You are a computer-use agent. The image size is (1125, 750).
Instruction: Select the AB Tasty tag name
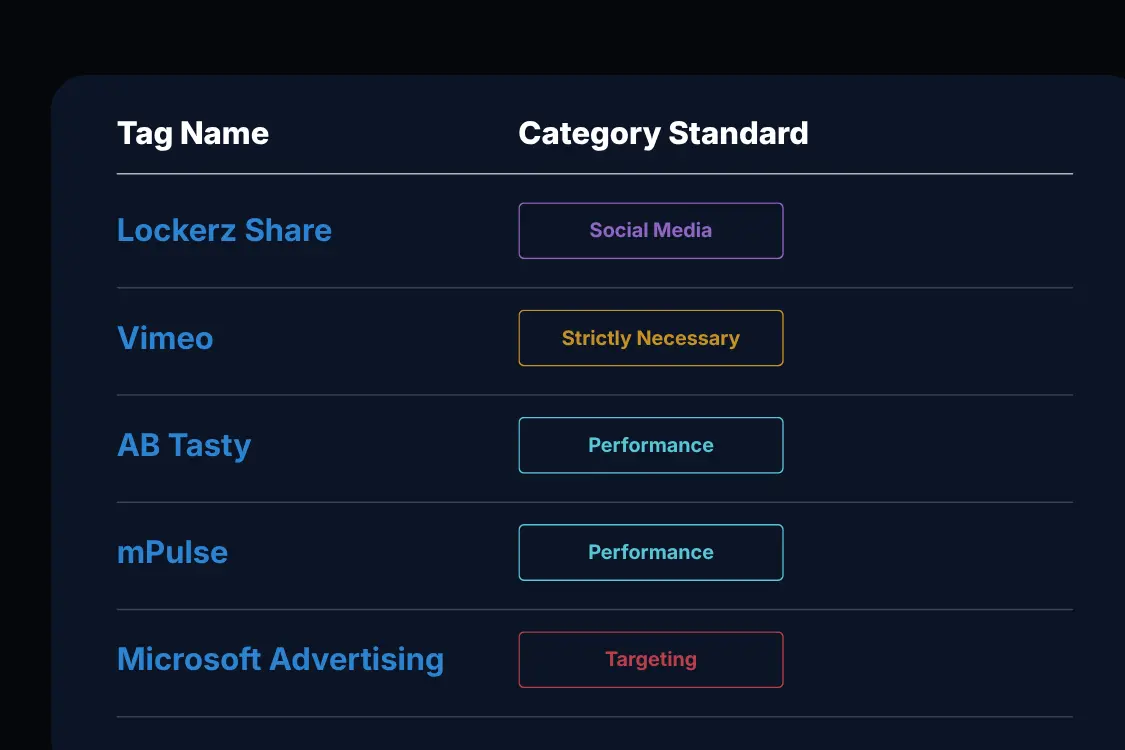pos(184,446)
